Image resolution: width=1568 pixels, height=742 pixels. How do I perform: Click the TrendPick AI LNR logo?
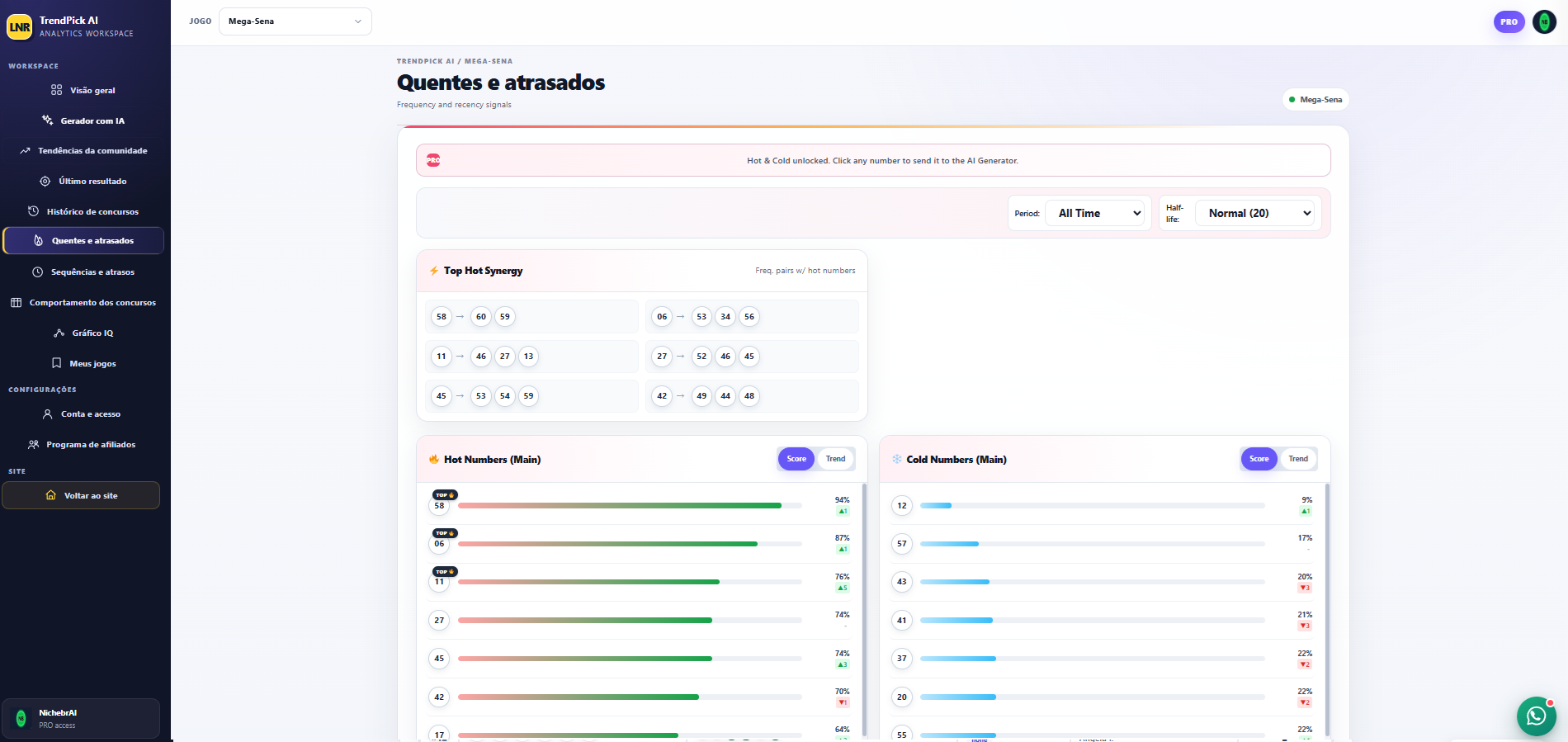(x=19, y=26)
